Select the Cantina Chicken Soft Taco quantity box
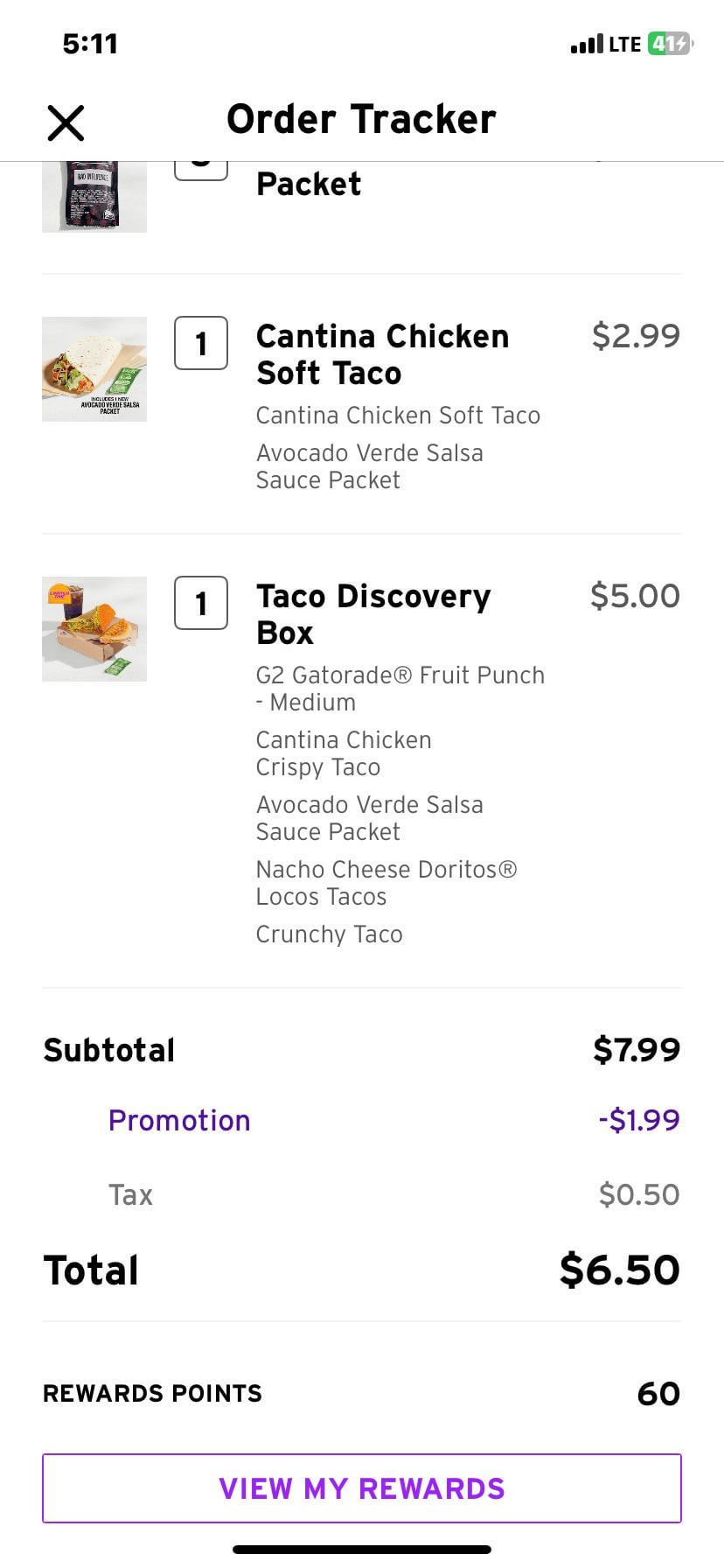 (201, 343)
